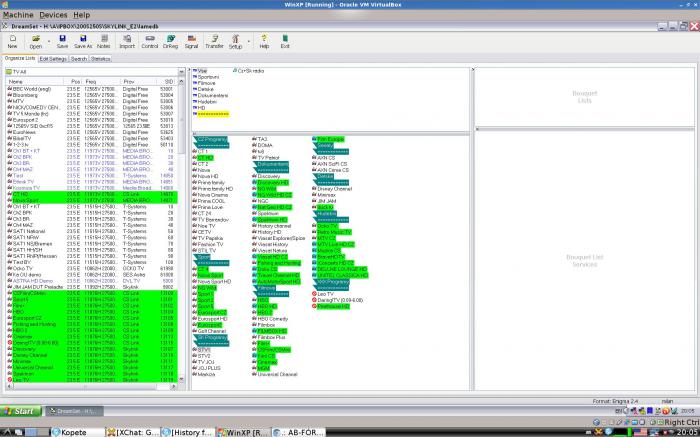The width and height of the screenshot is (700, 437).
Task: Open the Control toolbar tool
Action: 150,42
